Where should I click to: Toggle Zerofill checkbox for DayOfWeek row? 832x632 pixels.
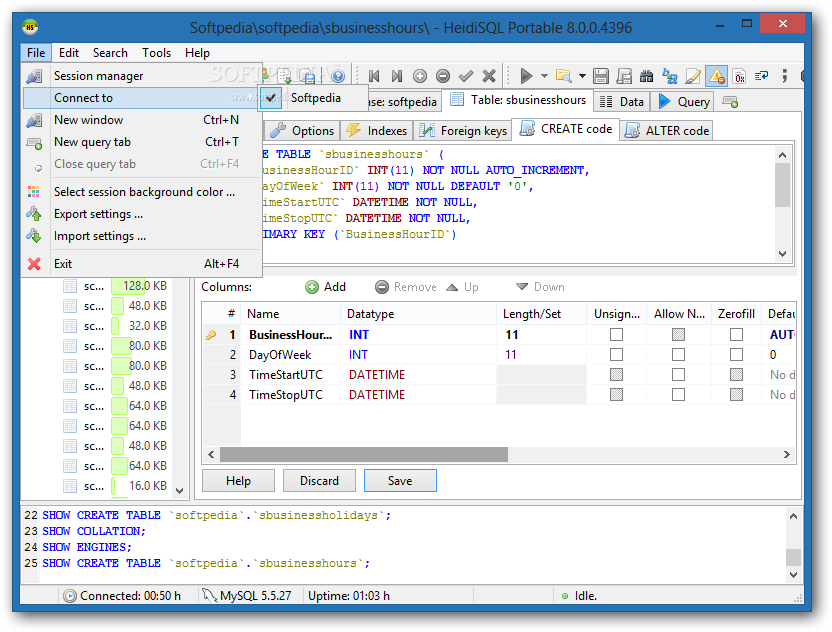736,355
